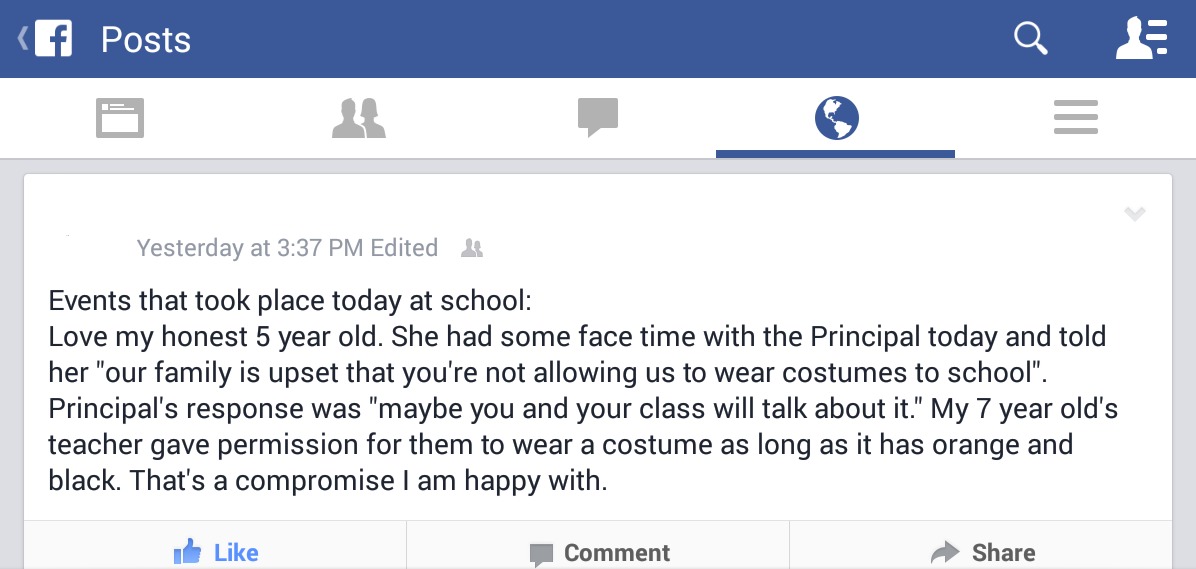Switch to the News Feed tab
1196x569 pixels.
[120, 118]
